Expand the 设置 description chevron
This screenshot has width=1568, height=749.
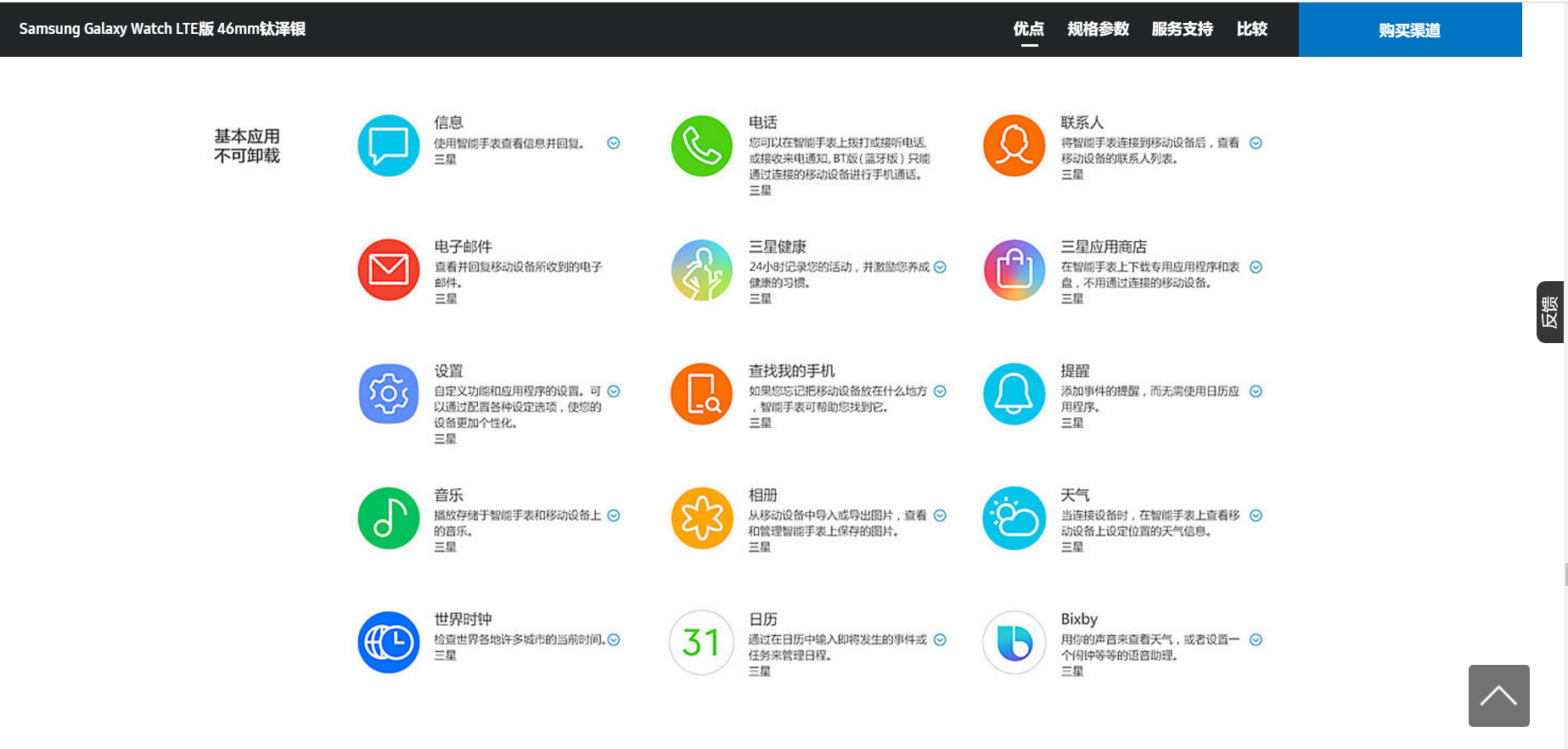coord(614,391)
